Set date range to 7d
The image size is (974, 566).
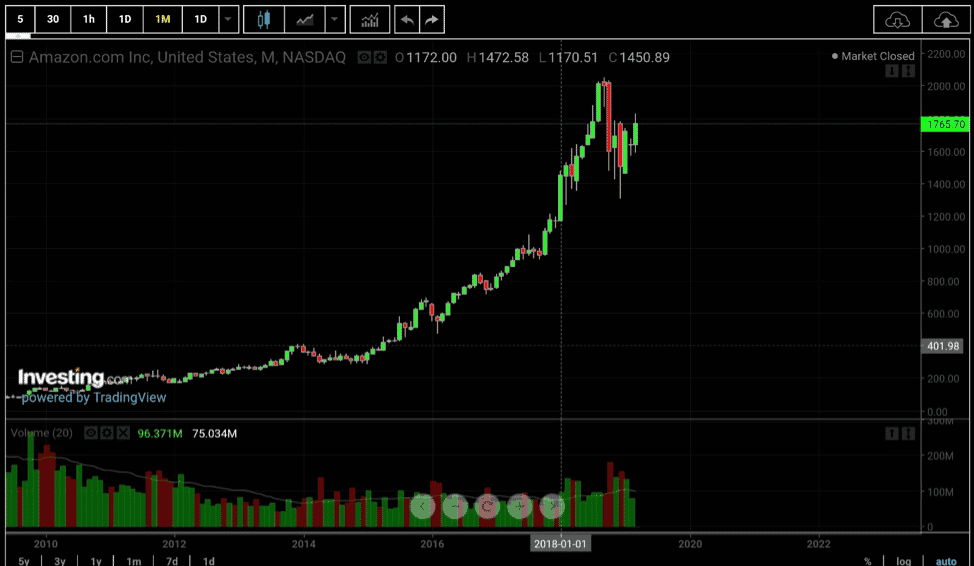point(172,561)
